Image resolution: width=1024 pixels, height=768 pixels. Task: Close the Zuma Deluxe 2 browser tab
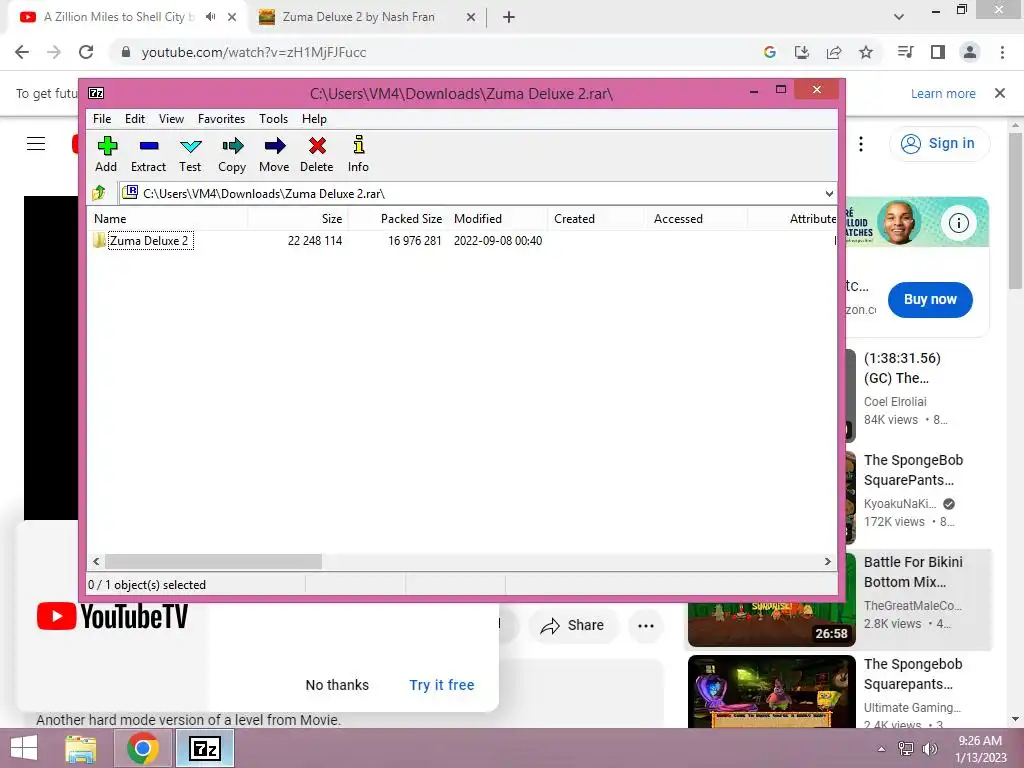coord(471,18)
